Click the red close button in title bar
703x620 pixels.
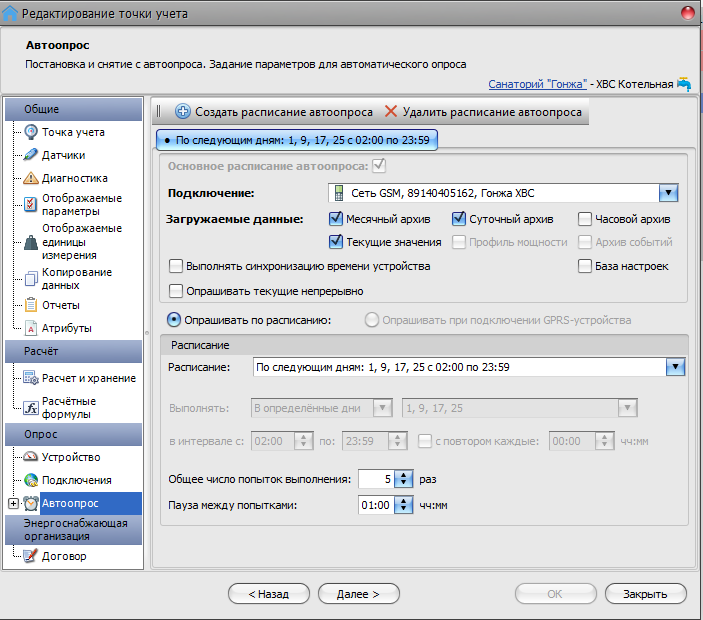click(688, 13)
